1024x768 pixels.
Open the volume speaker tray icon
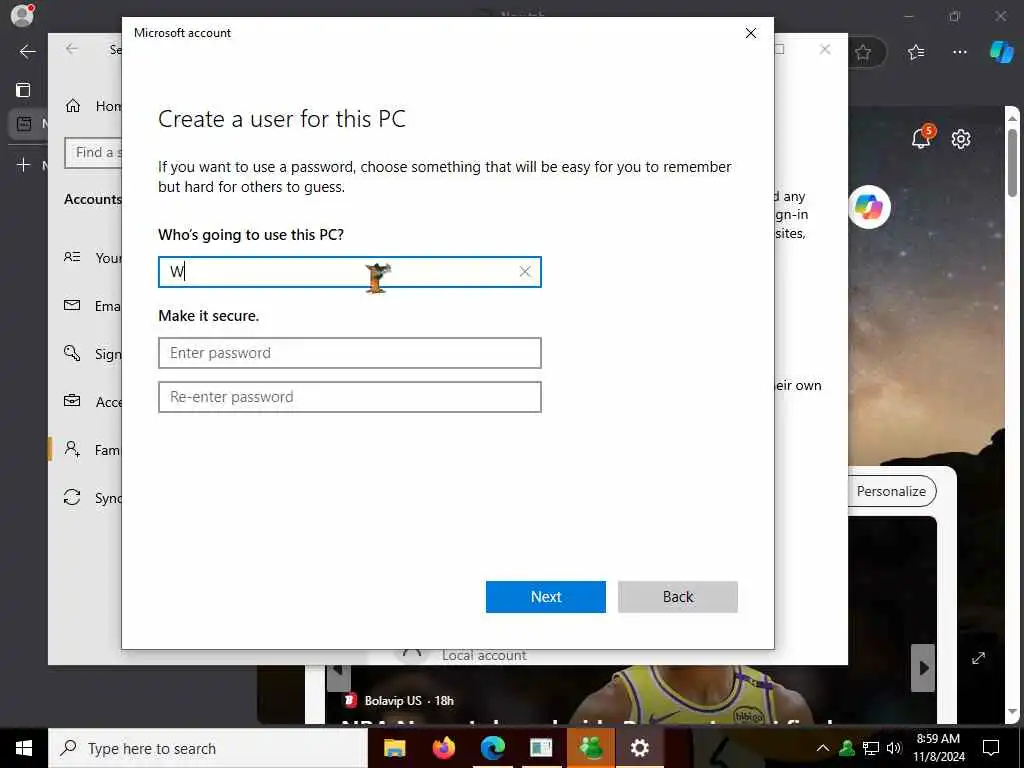[x=894, y=748]
